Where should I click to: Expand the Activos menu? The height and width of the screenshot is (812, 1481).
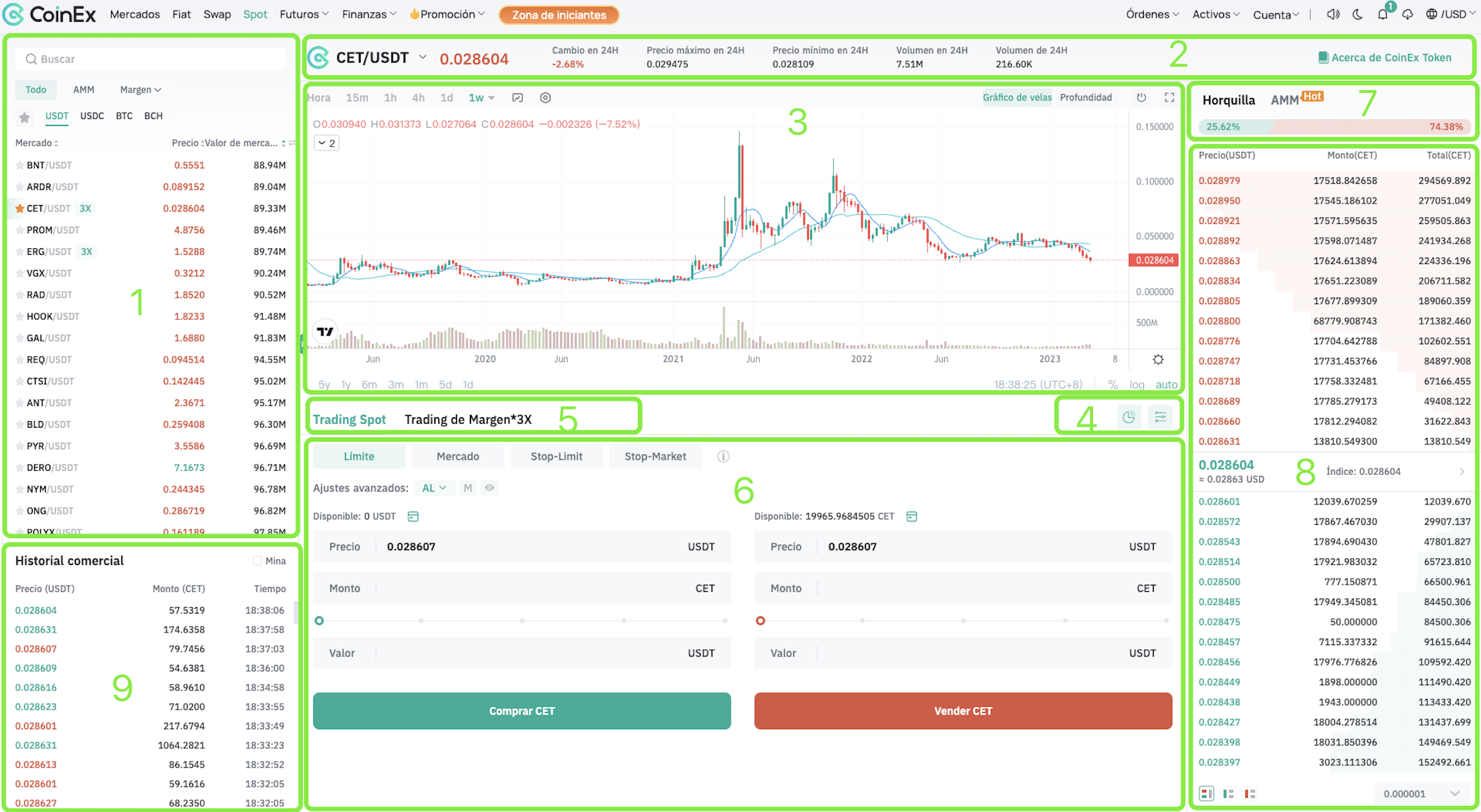click(1216, 14)
